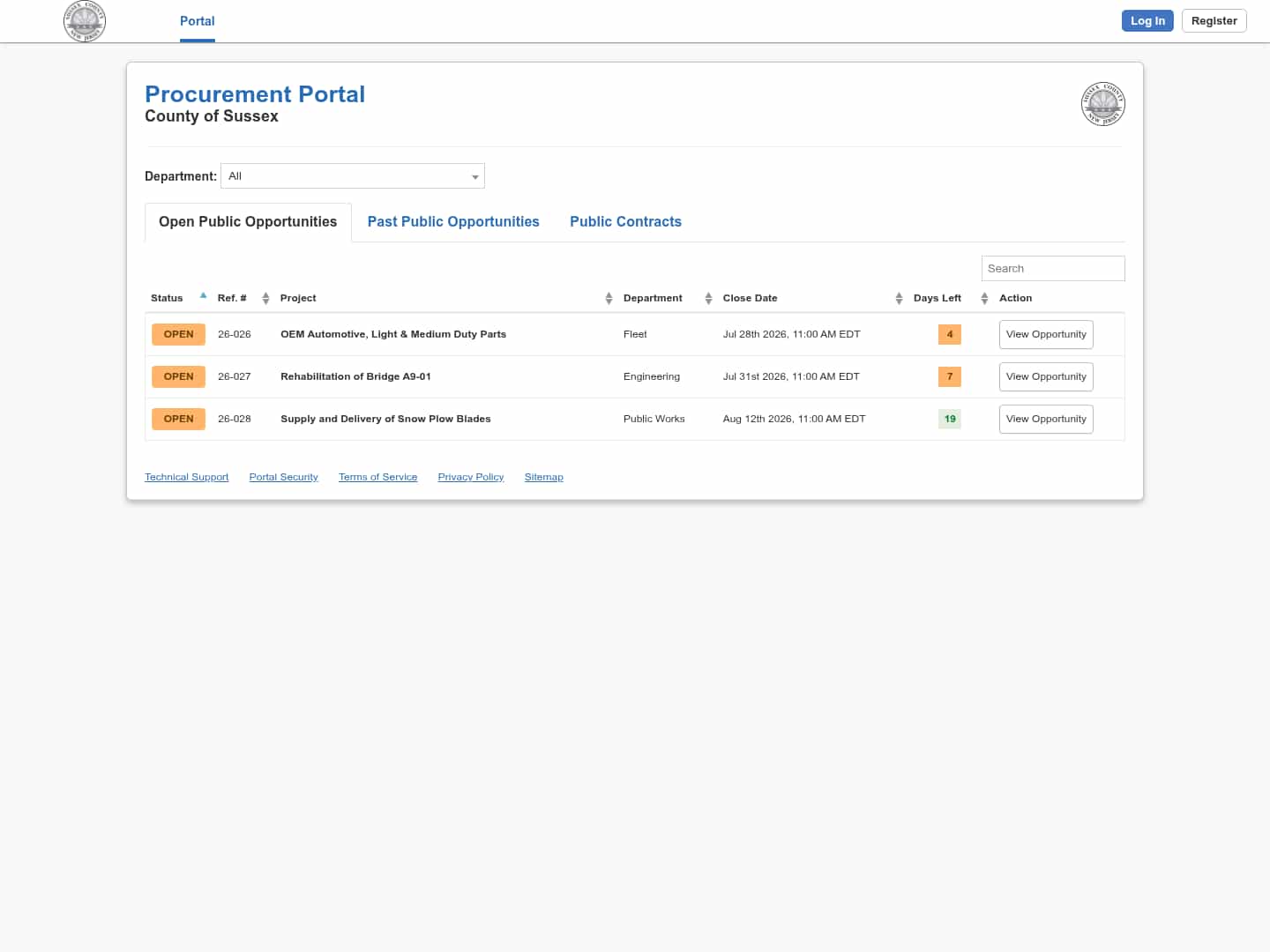Image resolution: width=1270 pixels, height=952 pixels.
Task: Click the Portal navigation item
Action: tap(198, 21)
